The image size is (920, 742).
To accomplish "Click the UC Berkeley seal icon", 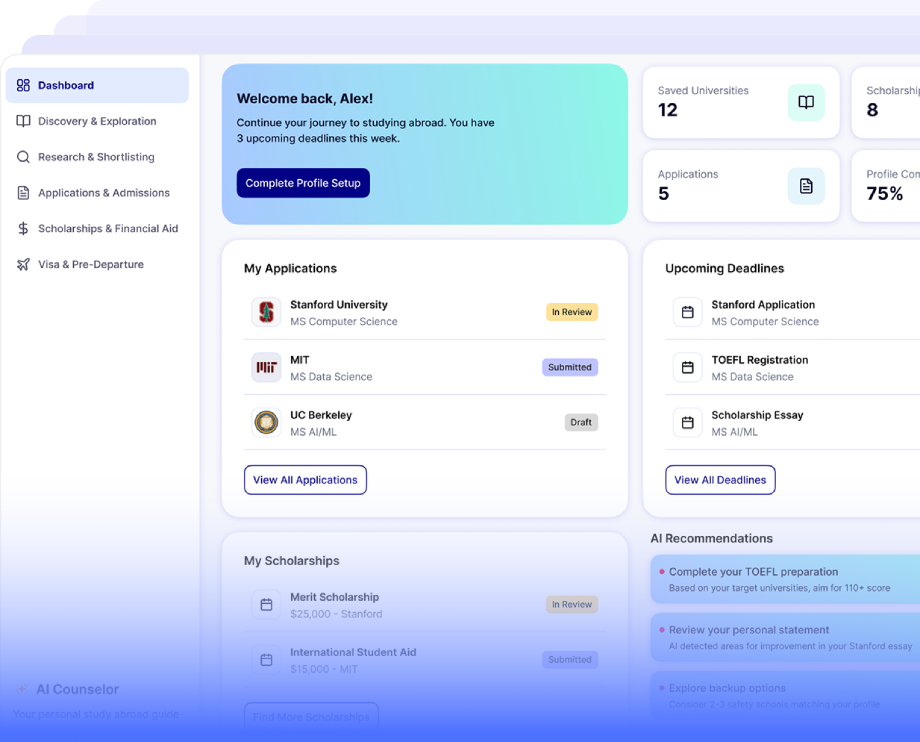I will click(266, 422).
